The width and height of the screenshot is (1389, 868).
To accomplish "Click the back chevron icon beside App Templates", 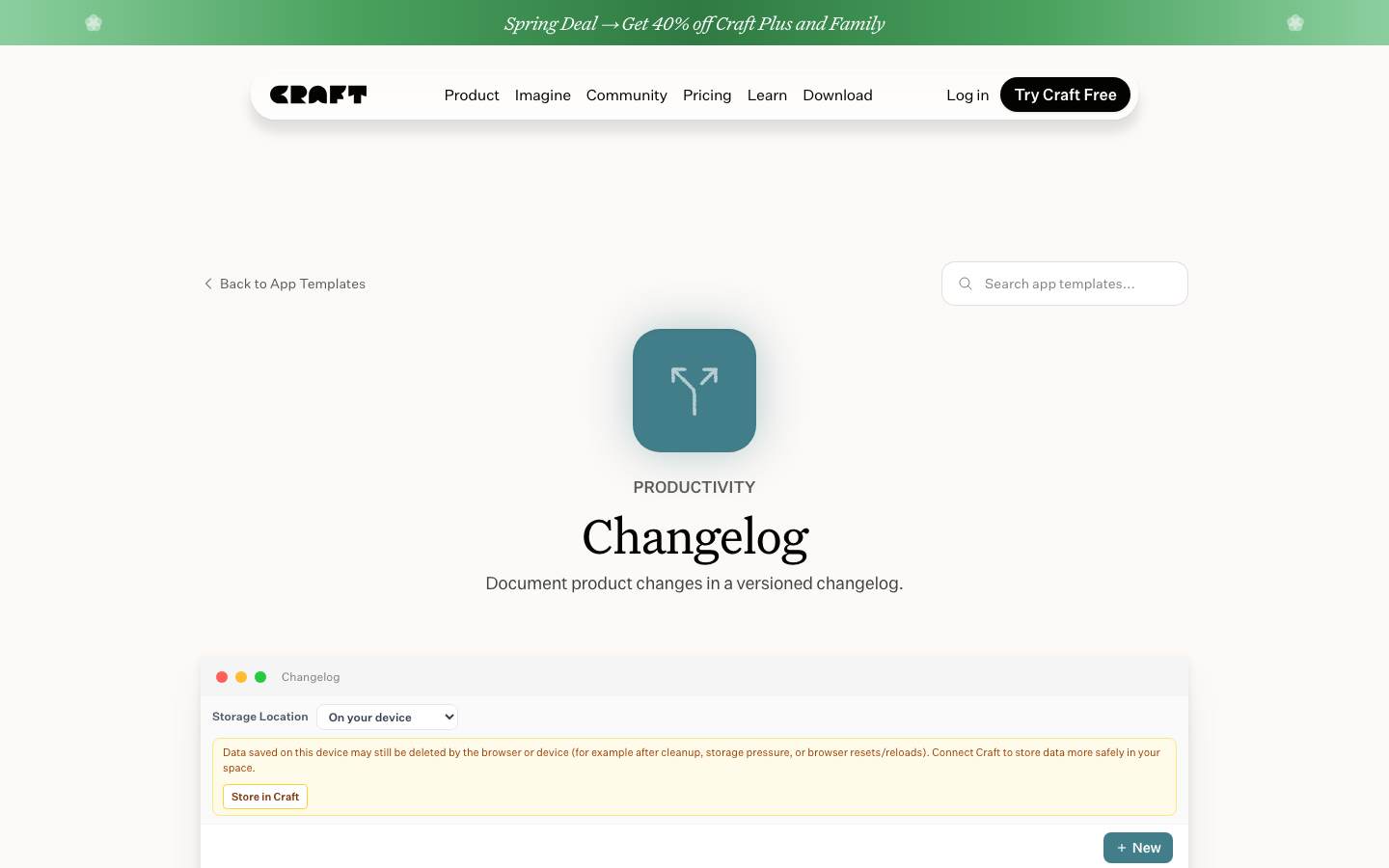I will 208,284.
